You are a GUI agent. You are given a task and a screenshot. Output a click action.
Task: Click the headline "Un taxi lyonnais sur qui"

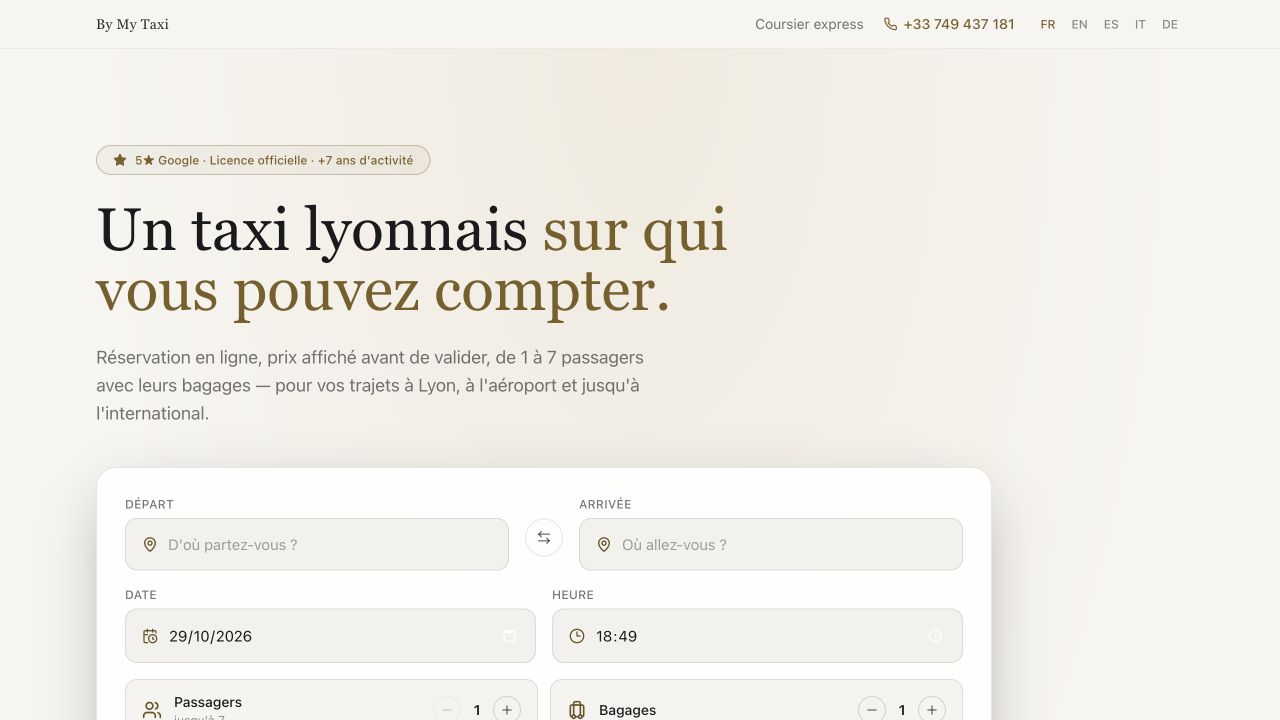point(411,229)
